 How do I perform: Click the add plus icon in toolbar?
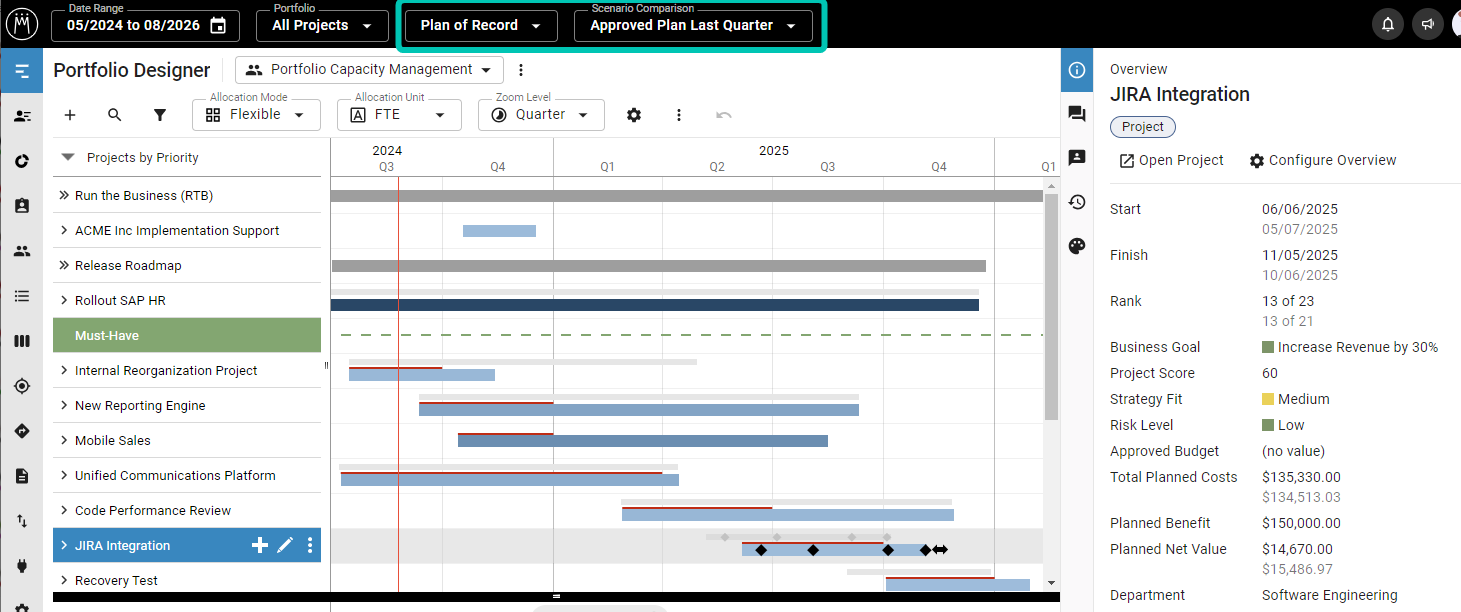(70, 115)
